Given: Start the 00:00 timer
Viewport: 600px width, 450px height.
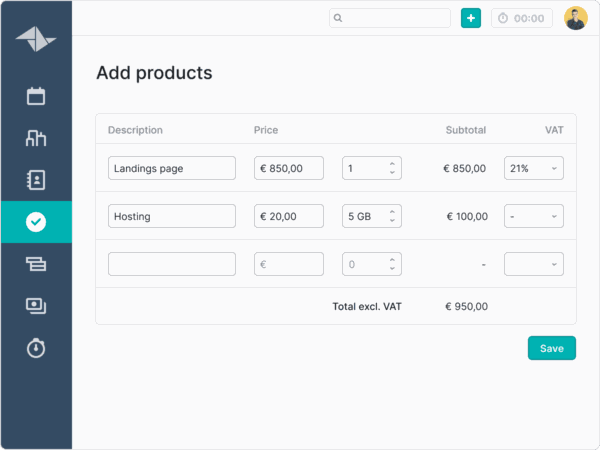Looking at the screenshot, I should pos(521,18).
